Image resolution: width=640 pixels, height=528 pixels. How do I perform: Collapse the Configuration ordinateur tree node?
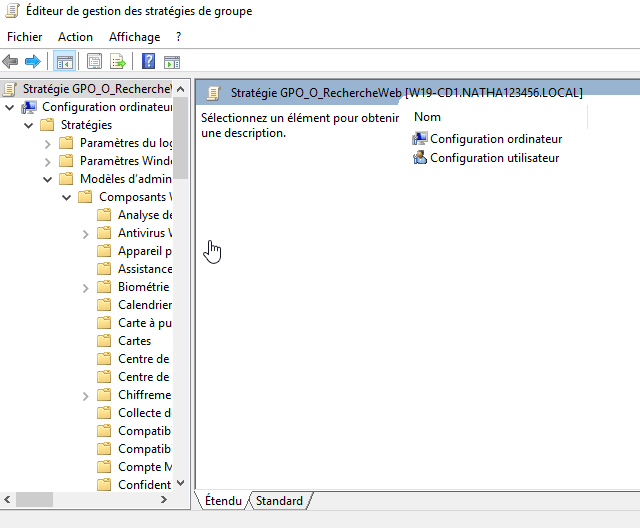10,107
